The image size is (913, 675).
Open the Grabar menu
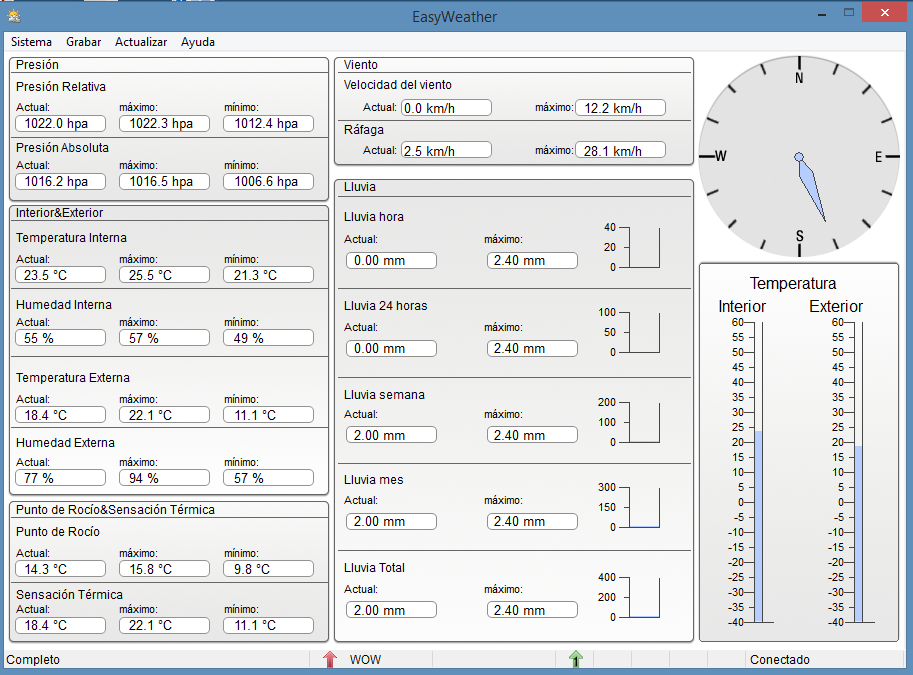[83, 42]
